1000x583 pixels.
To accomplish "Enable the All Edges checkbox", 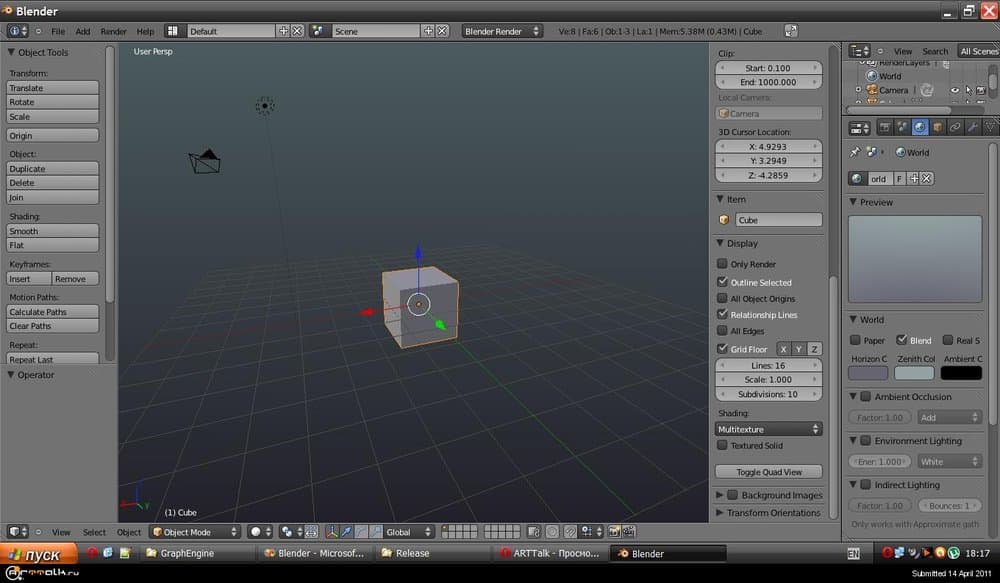I will pos(722,330).
